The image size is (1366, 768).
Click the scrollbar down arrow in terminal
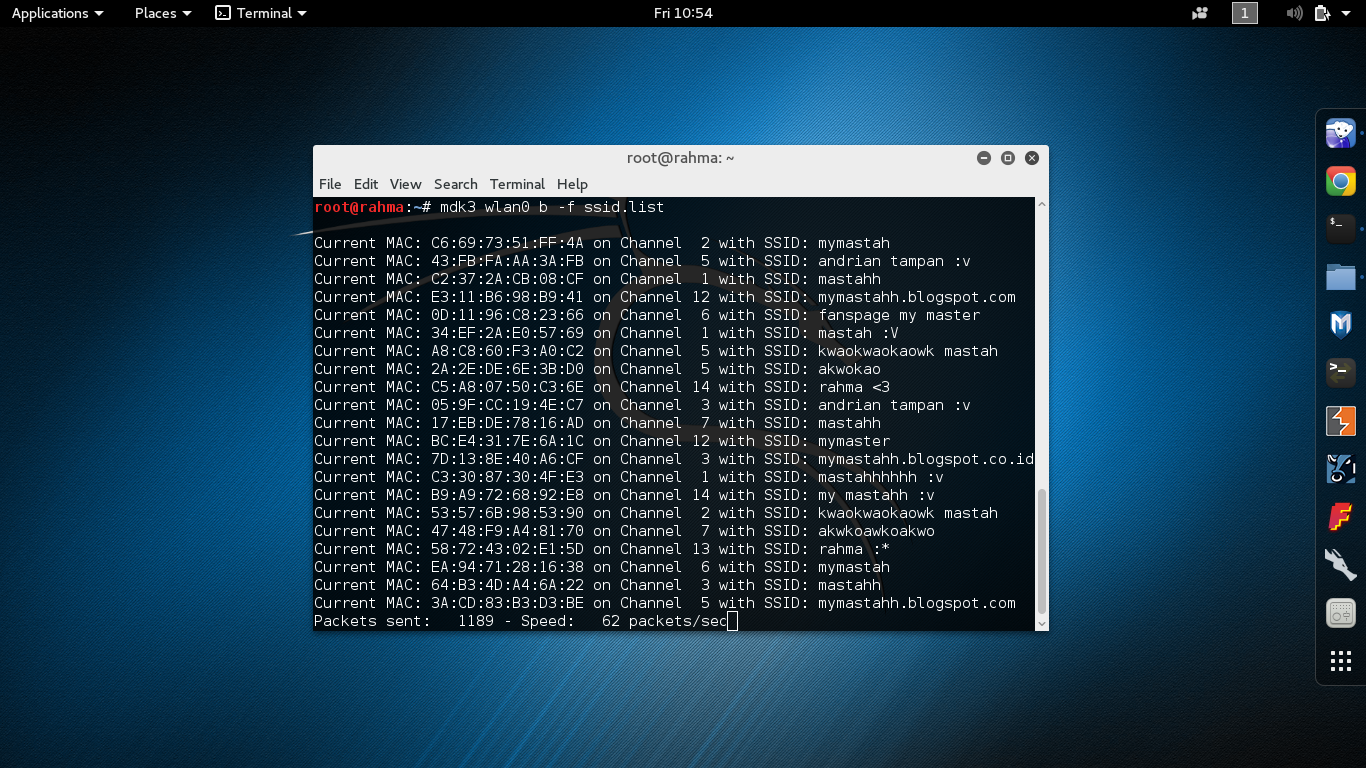coord(1041,624)
